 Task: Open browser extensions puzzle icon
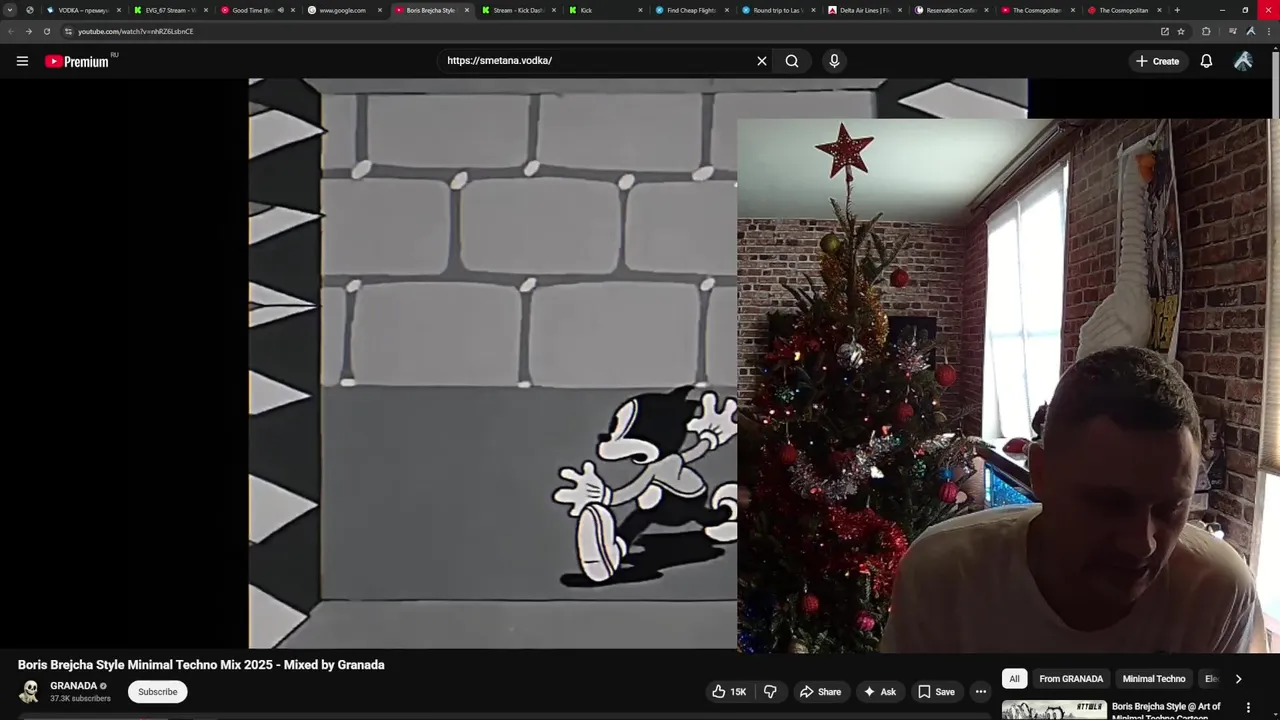1206,31
